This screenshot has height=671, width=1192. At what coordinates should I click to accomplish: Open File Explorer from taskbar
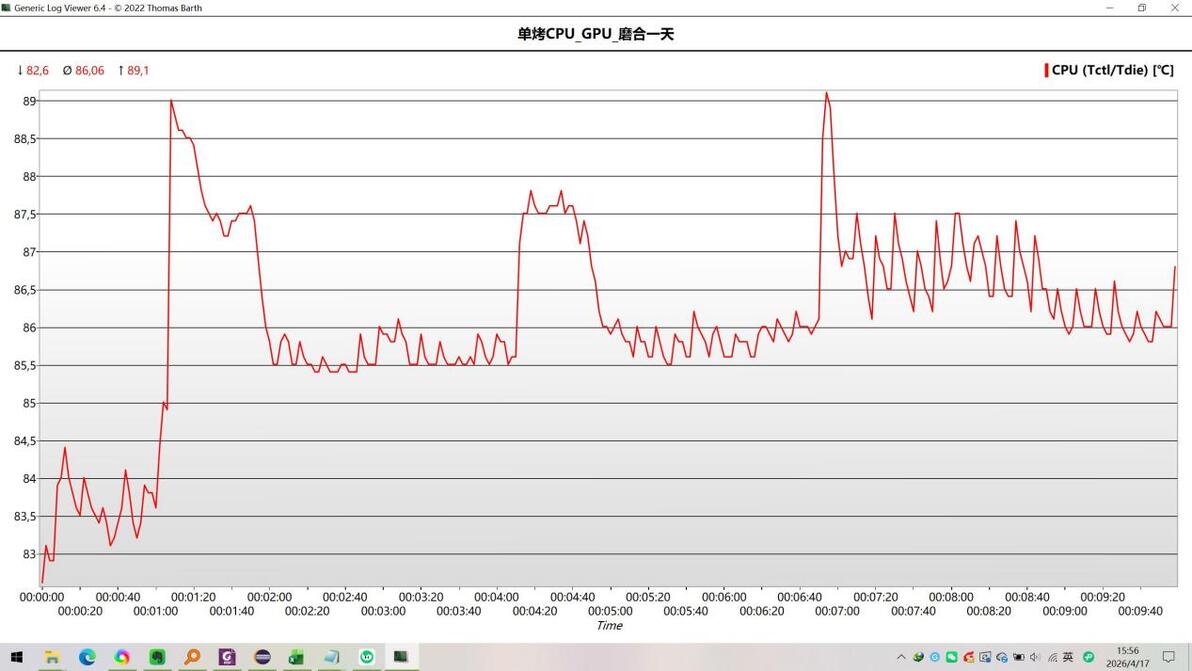coord(52,657)
